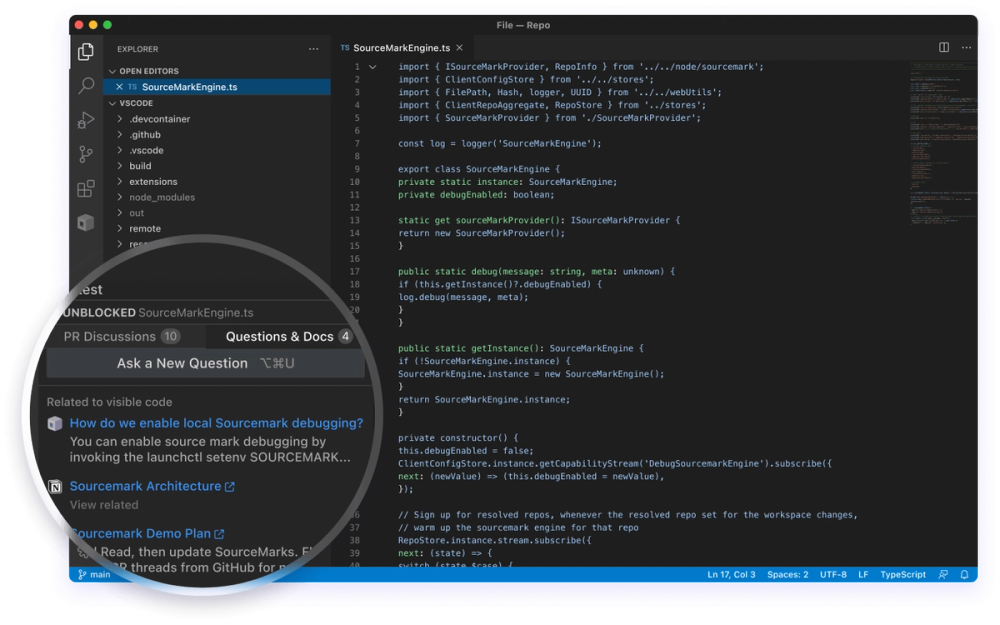Screen dimensions: 1000x625
Task: Switch to Questions & Docs tab
Action: (x=288, y=337)
